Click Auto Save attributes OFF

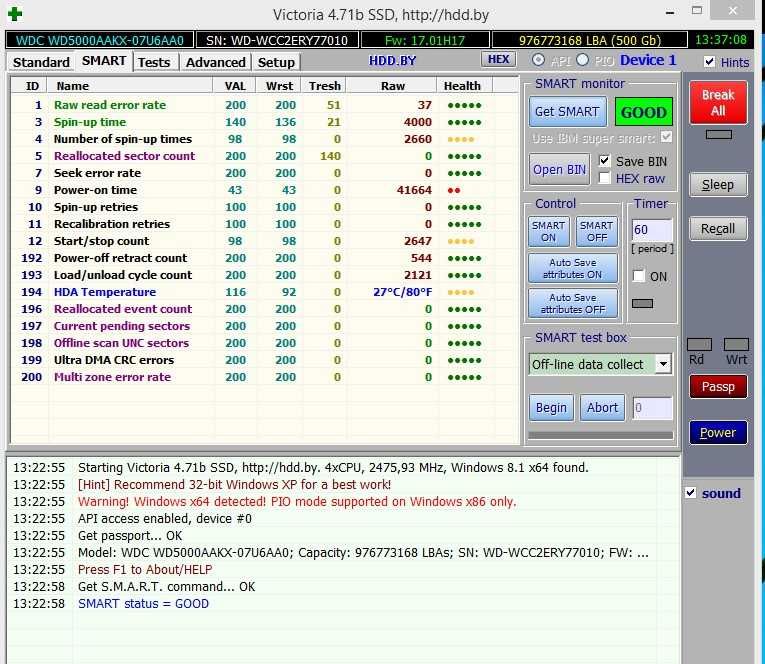[572, 303]
